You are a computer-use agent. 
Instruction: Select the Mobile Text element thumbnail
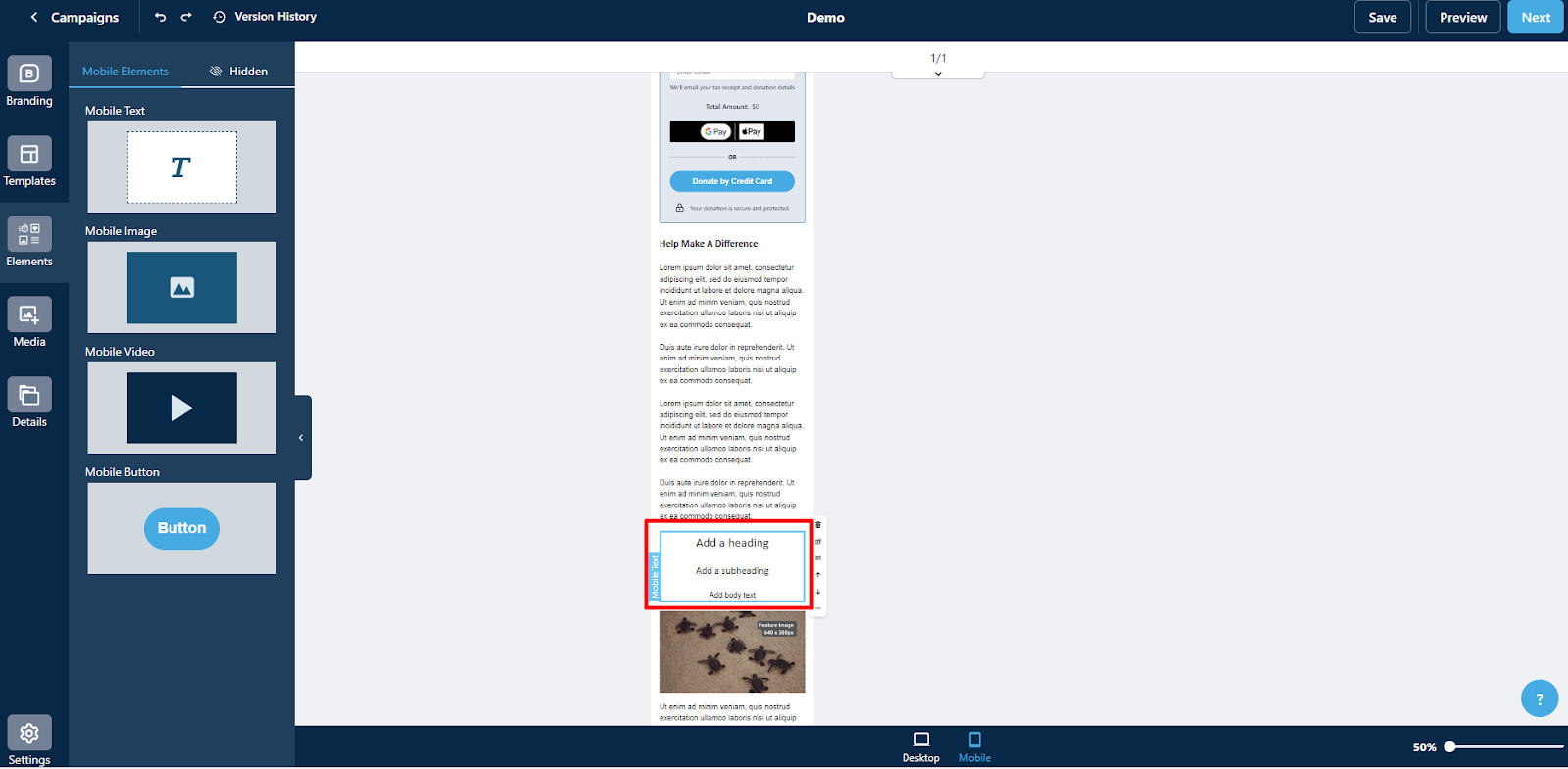tap(182, 167)
